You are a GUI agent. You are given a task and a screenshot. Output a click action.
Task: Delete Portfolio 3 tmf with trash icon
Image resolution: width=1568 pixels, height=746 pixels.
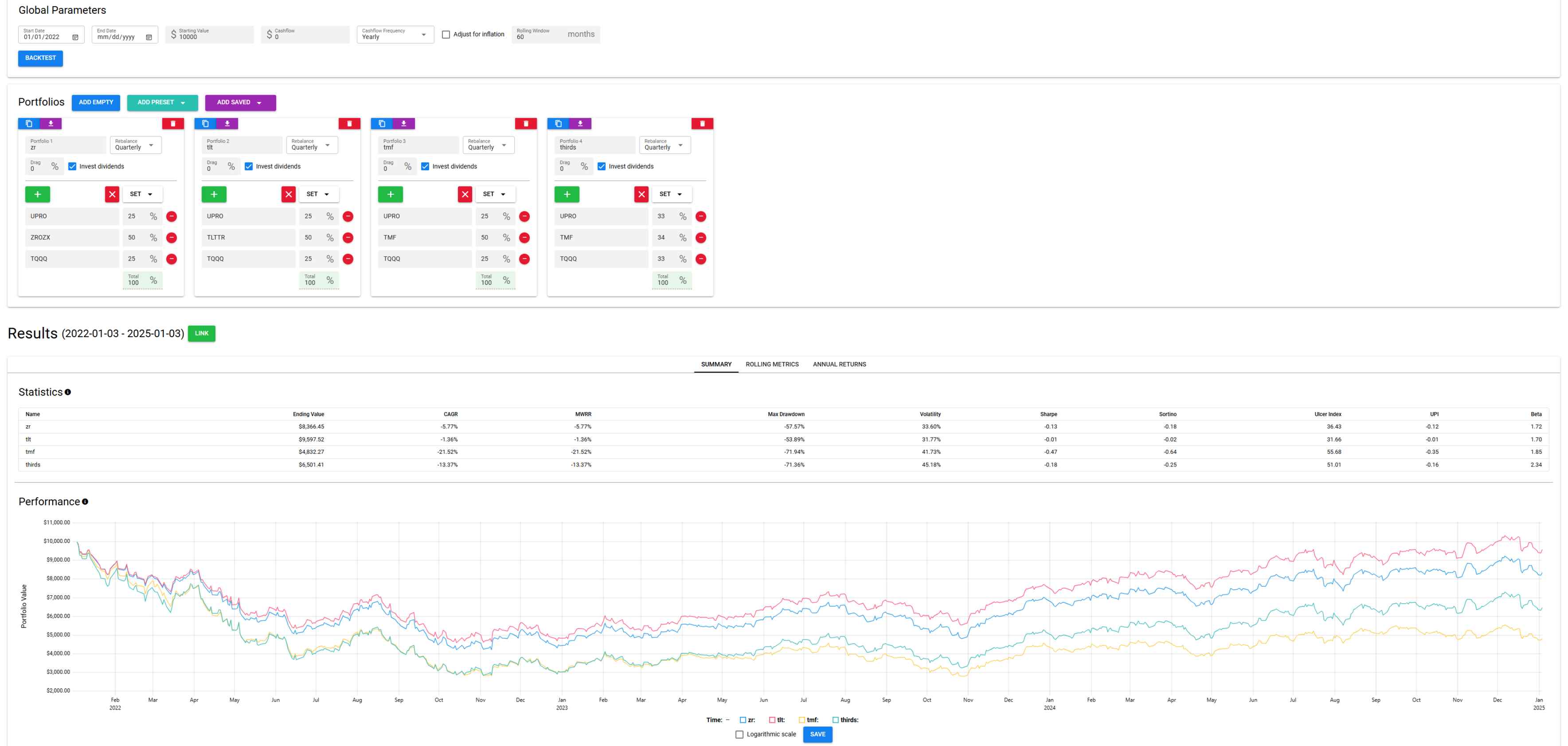click(525, 124)
